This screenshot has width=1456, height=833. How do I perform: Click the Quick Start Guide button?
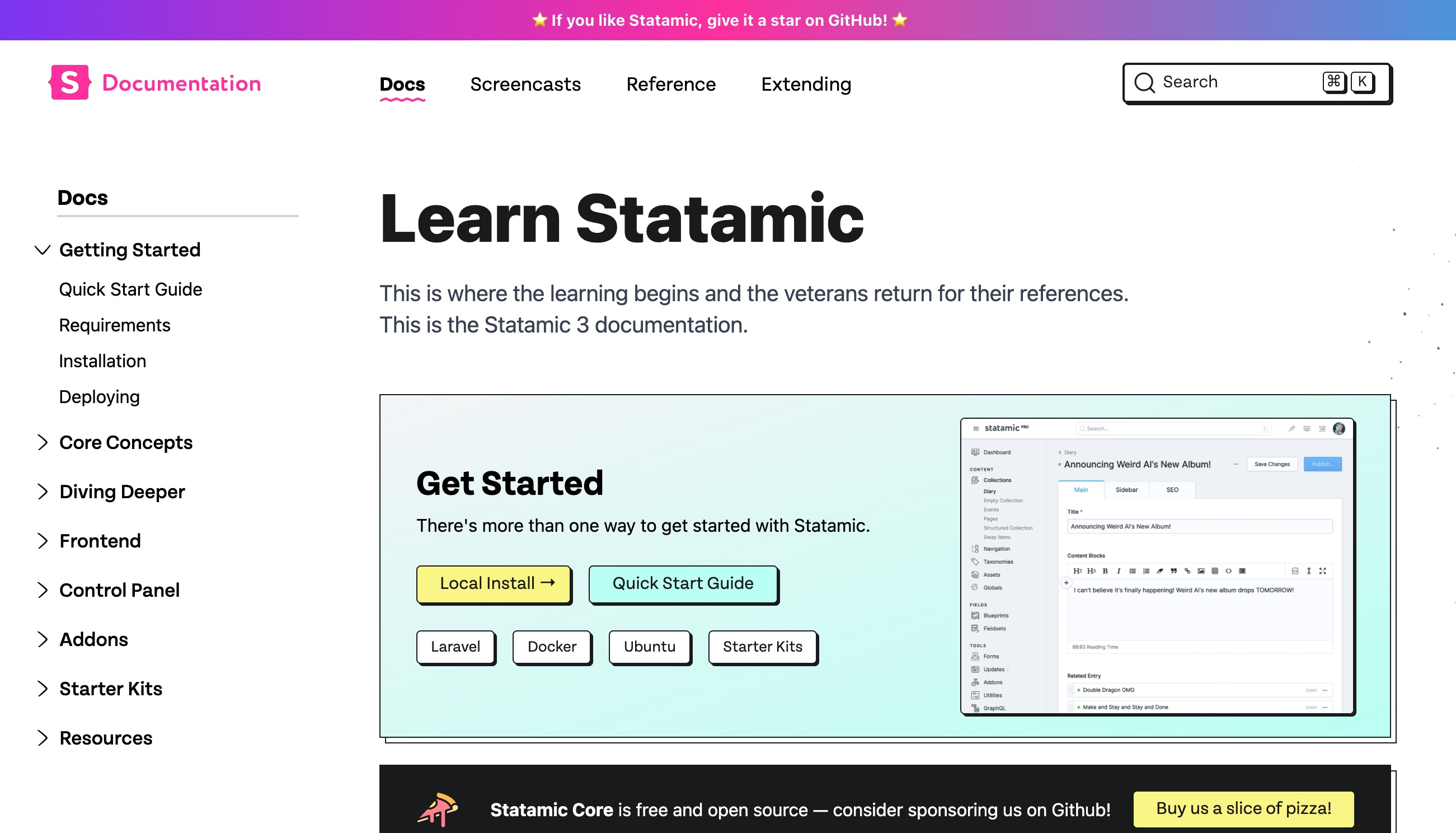(683, 583)
